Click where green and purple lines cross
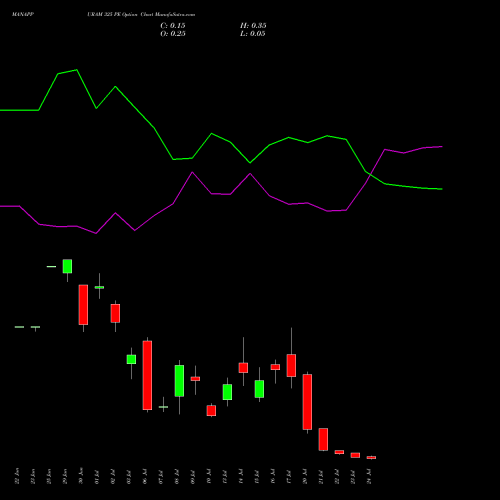500x500 pixels. point(370,175)
